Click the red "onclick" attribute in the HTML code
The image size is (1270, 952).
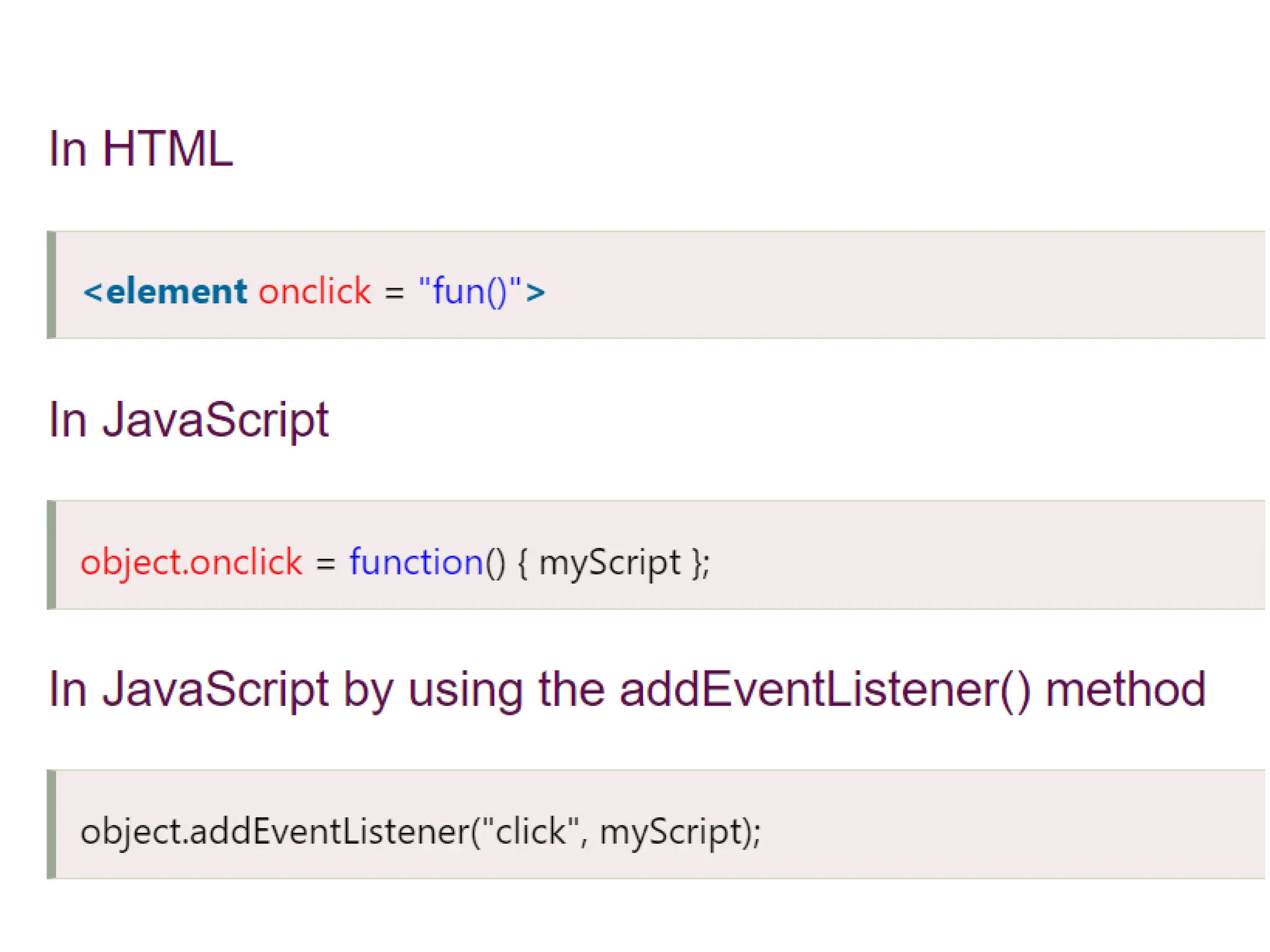pos(315,291)
